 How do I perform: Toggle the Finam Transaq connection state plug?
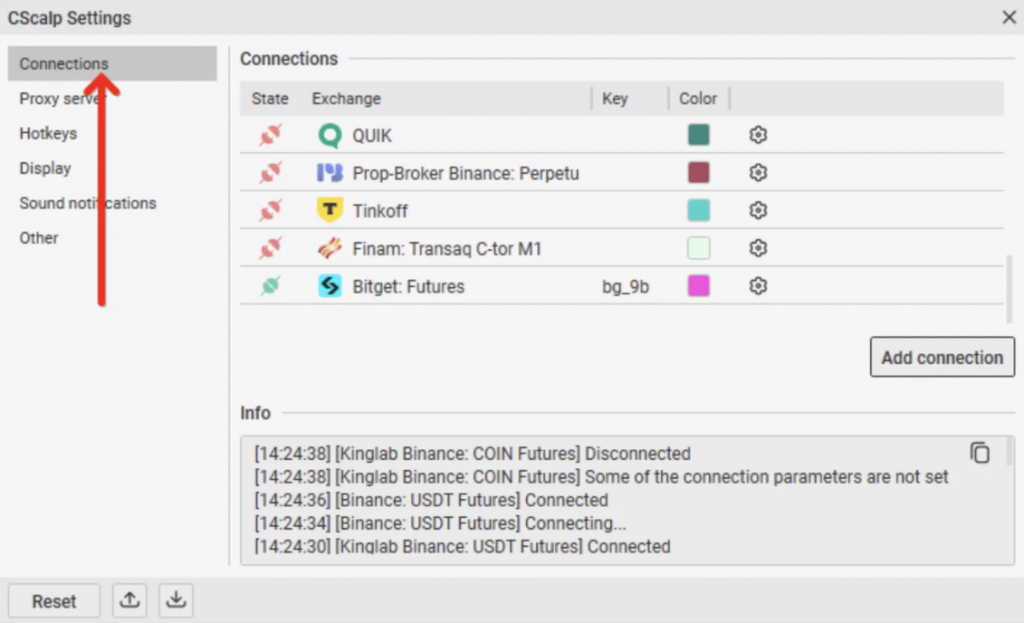(x=270, y=249)
